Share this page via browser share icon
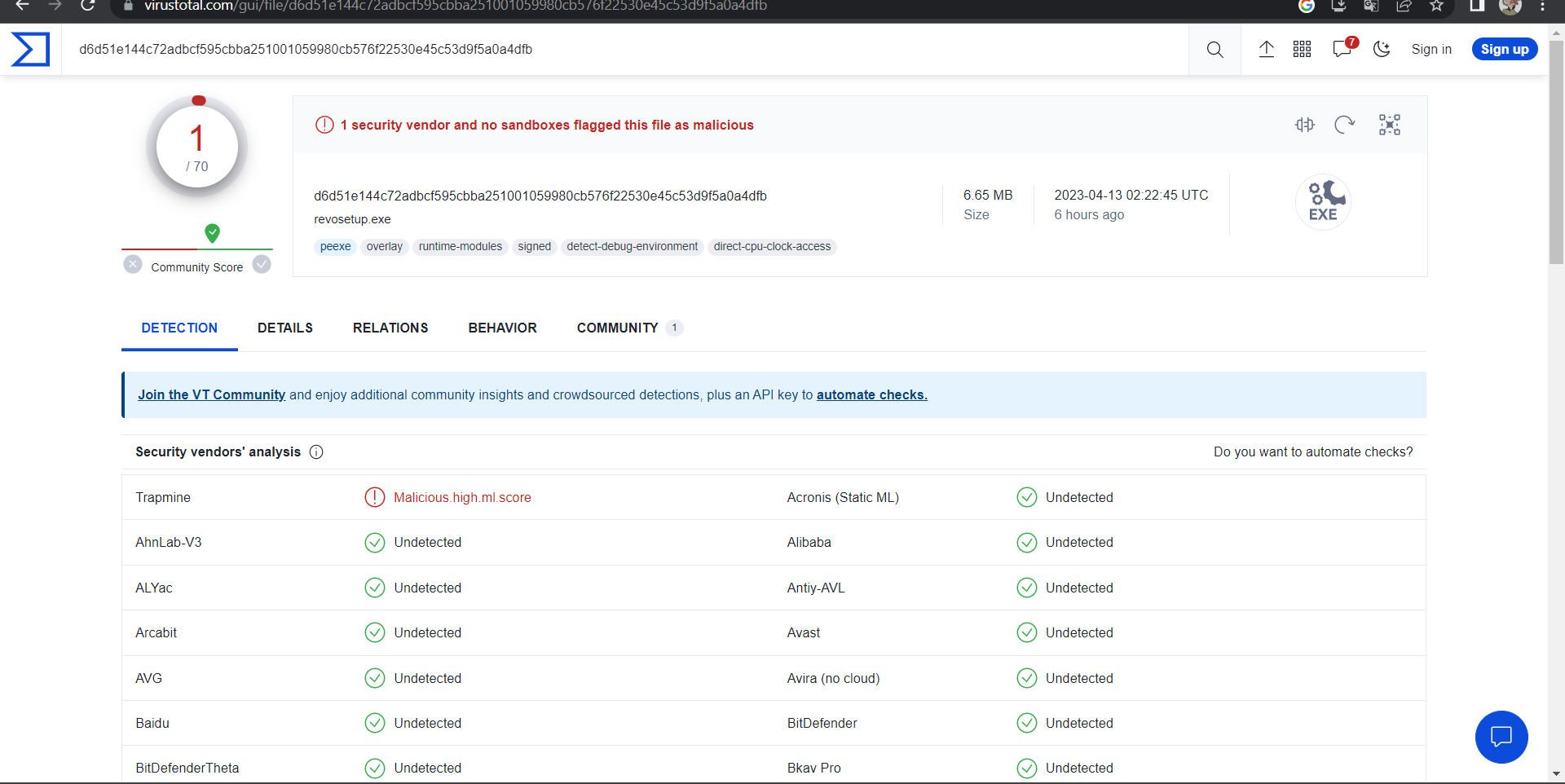 click(1404, 6)
